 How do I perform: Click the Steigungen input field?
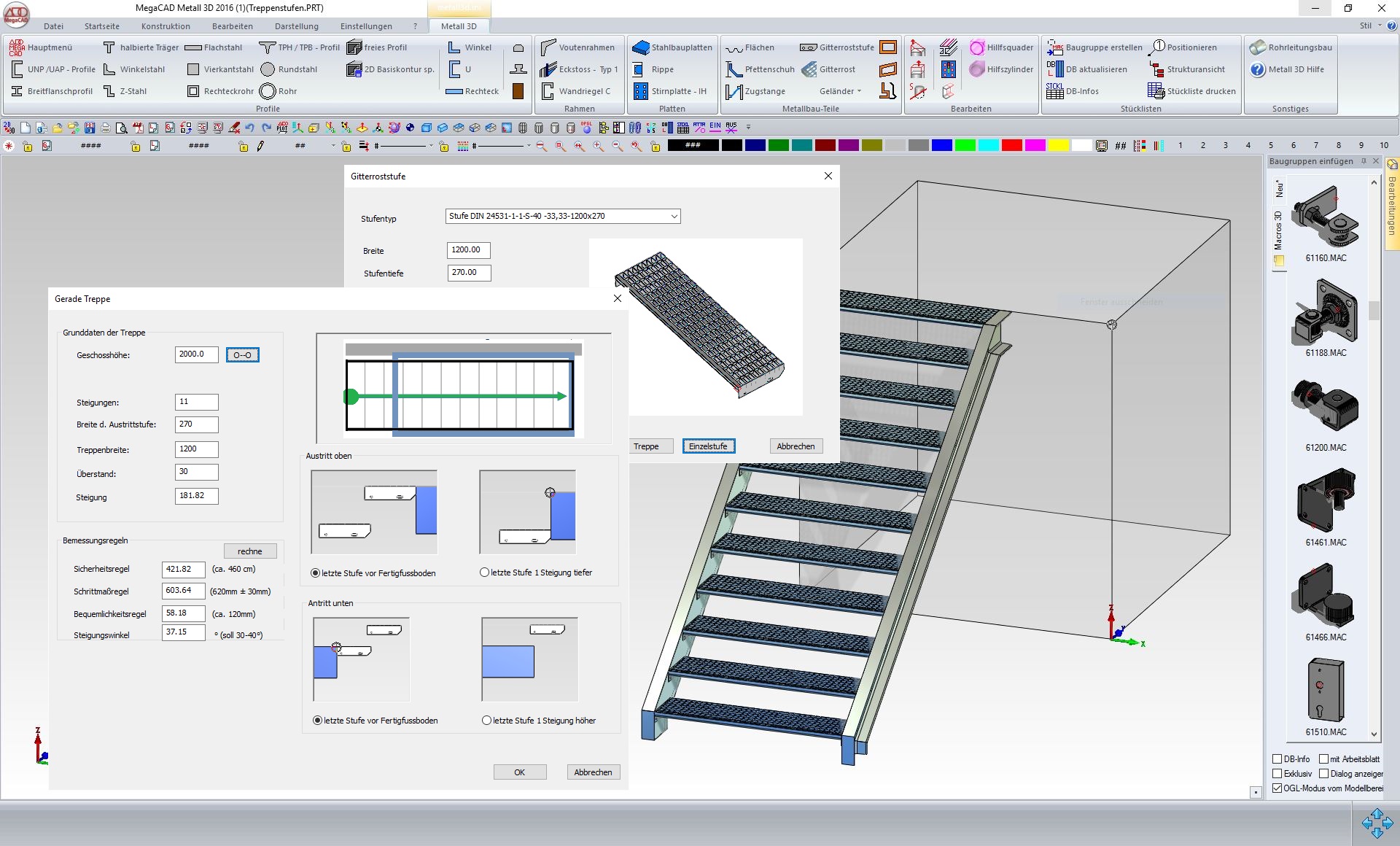click(x=197, y=402)
